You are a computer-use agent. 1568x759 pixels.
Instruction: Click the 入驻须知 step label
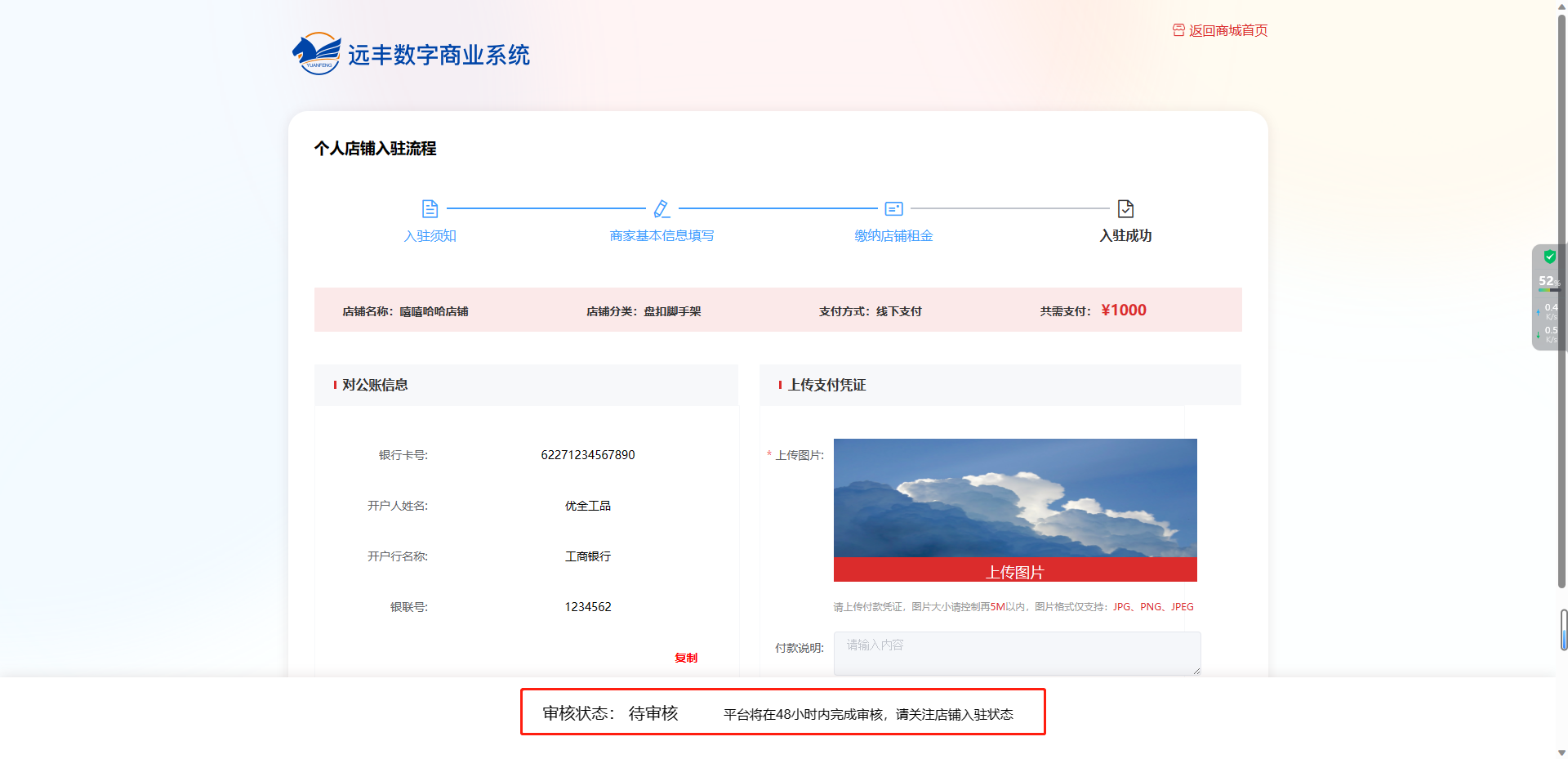pyautogui.click(x=430, y=235)
